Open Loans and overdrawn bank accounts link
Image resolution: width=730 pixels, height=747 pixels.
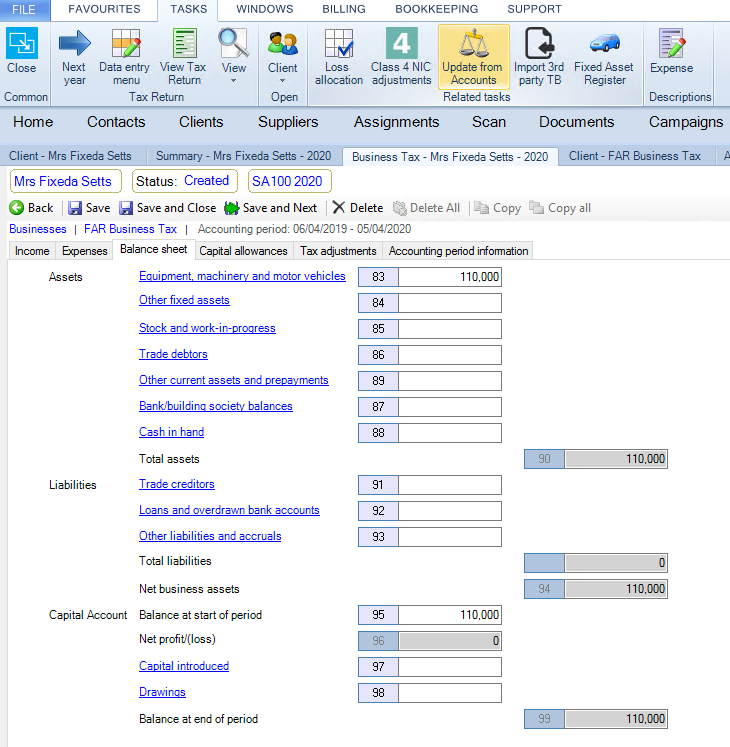click(229, 510)
